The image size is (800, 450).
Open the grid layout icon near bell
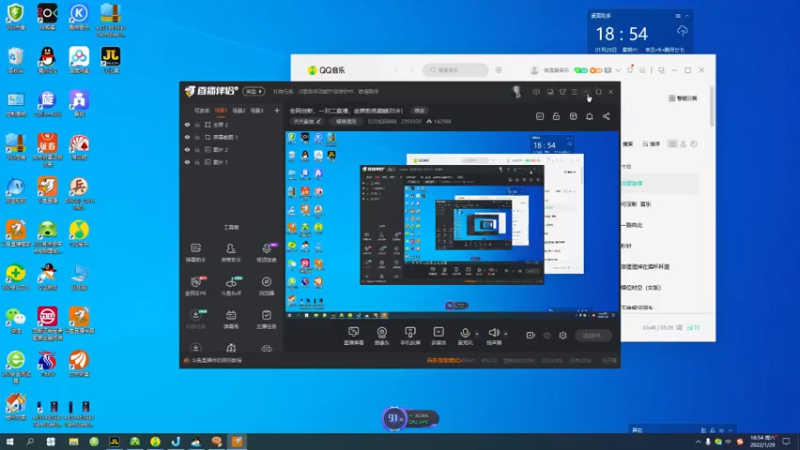573,116
